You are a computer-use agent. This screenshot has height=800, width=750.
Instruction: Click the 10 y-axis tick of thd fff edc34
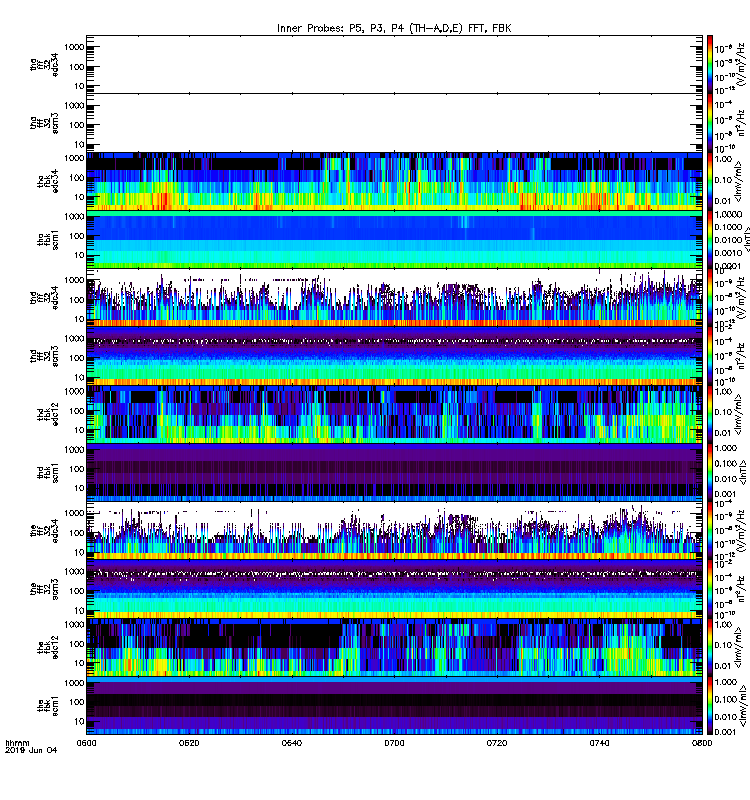pyautogui.click(x=79, y=319)
